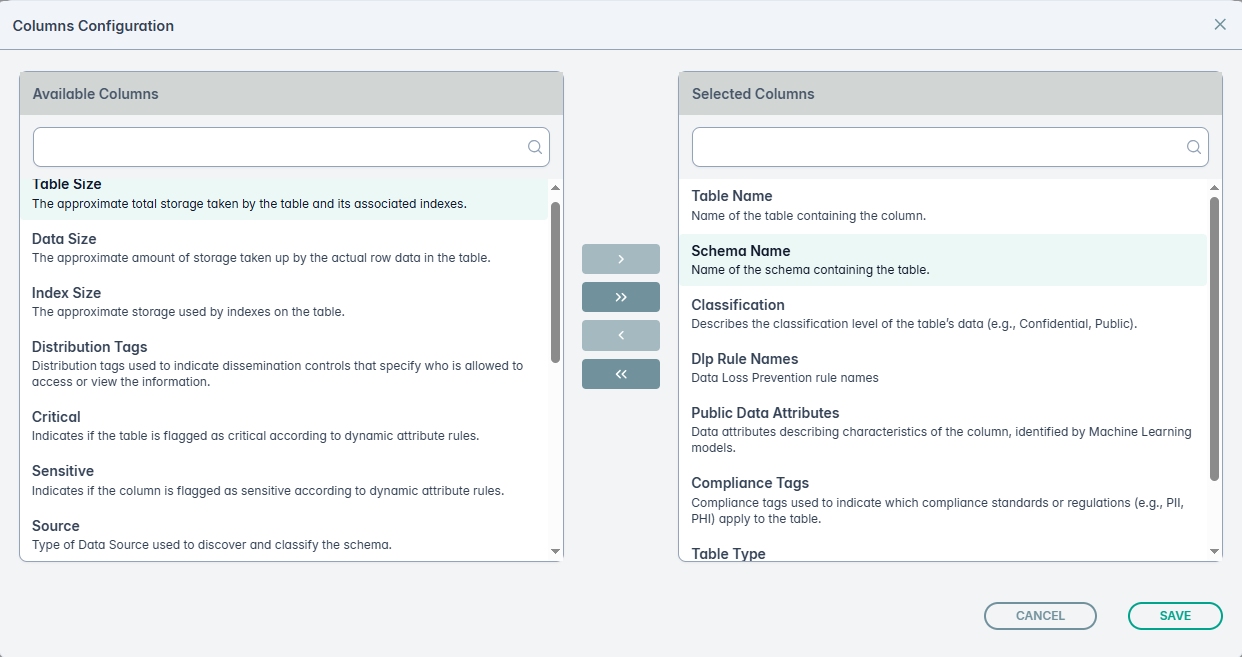Image resolution: width=1242 pixels, height=657 pixels.
Task: Click the move all left double-arrow button
Action: point(620,374)
